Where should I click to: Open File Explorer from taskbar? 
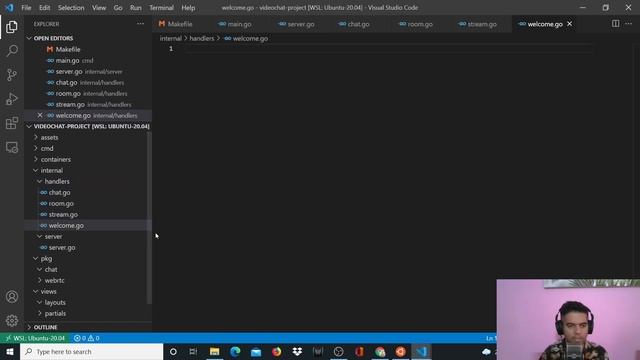click(x=214, y=351)
